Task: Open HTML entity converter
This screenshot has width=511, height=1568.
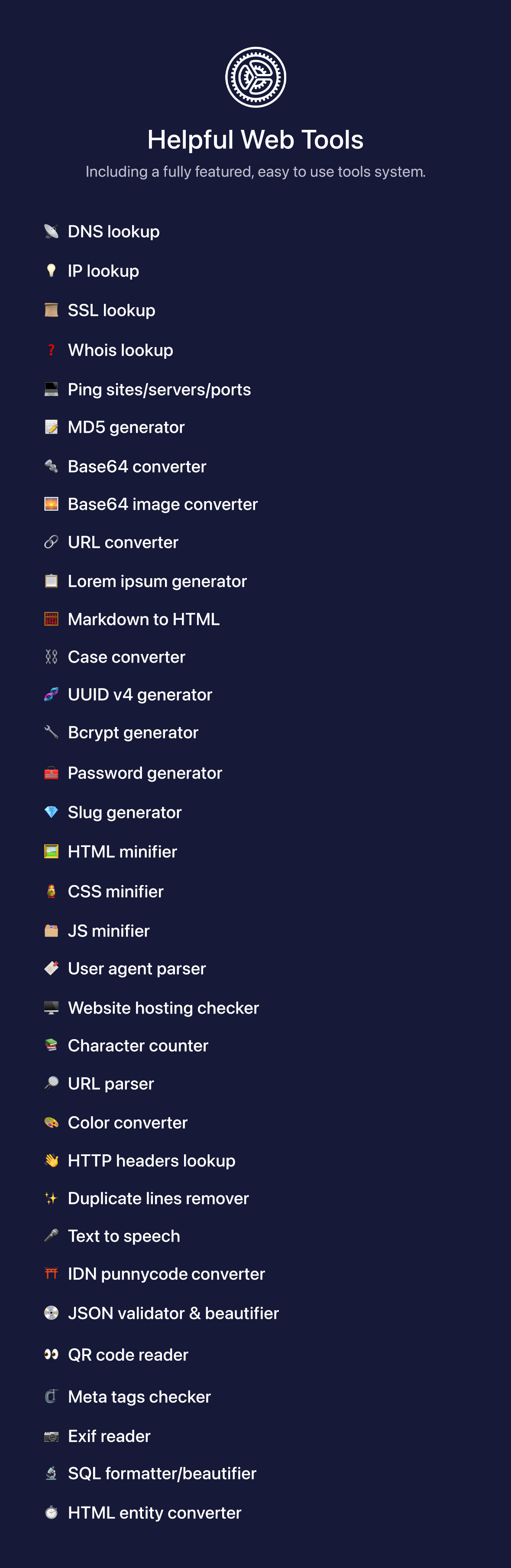Action: point(155,1513)
